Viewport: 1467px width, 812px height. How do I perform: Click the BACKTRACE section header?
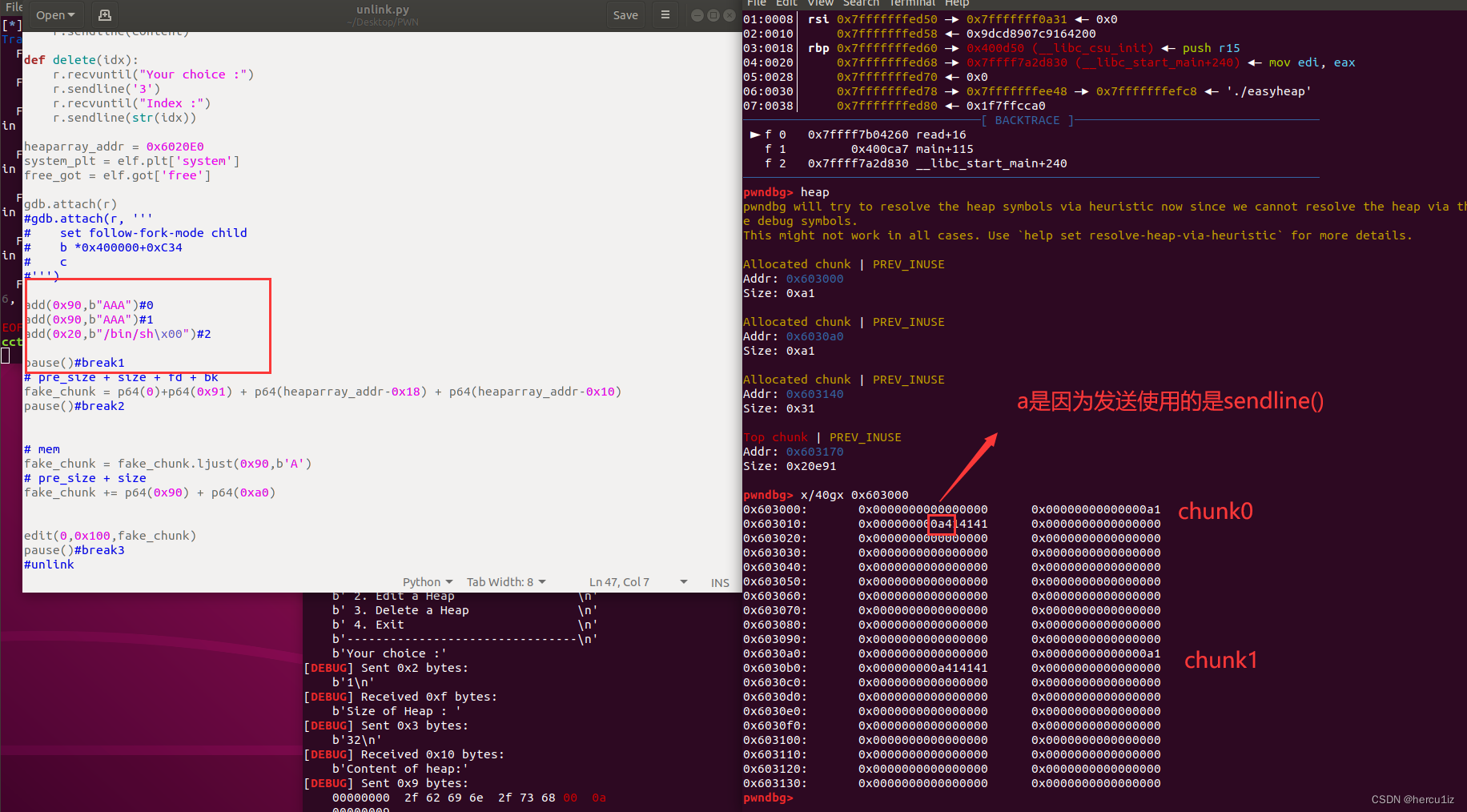pyautogui.click(x=1027, y=120)
